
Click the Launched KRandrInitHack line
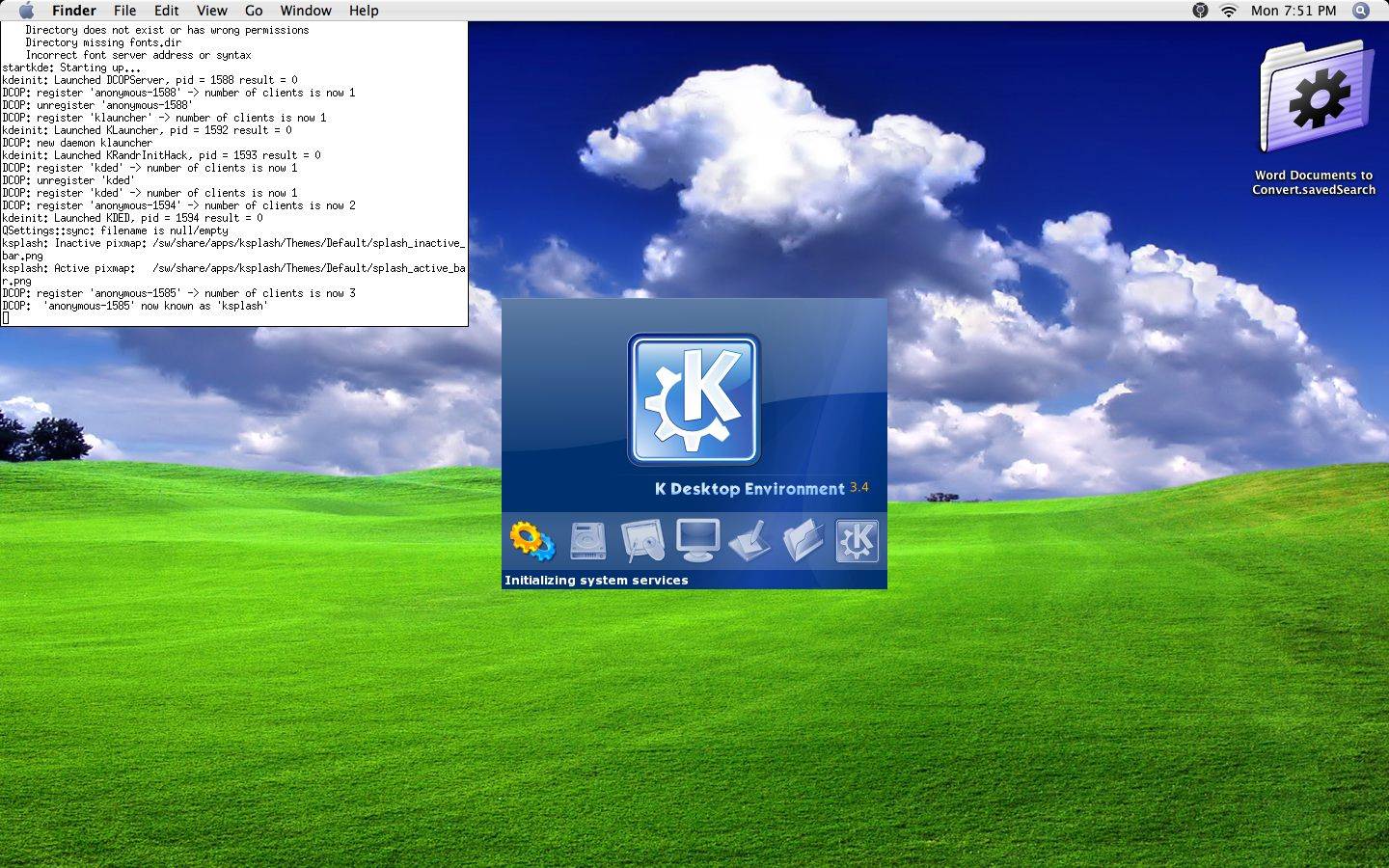pos(161,155)
